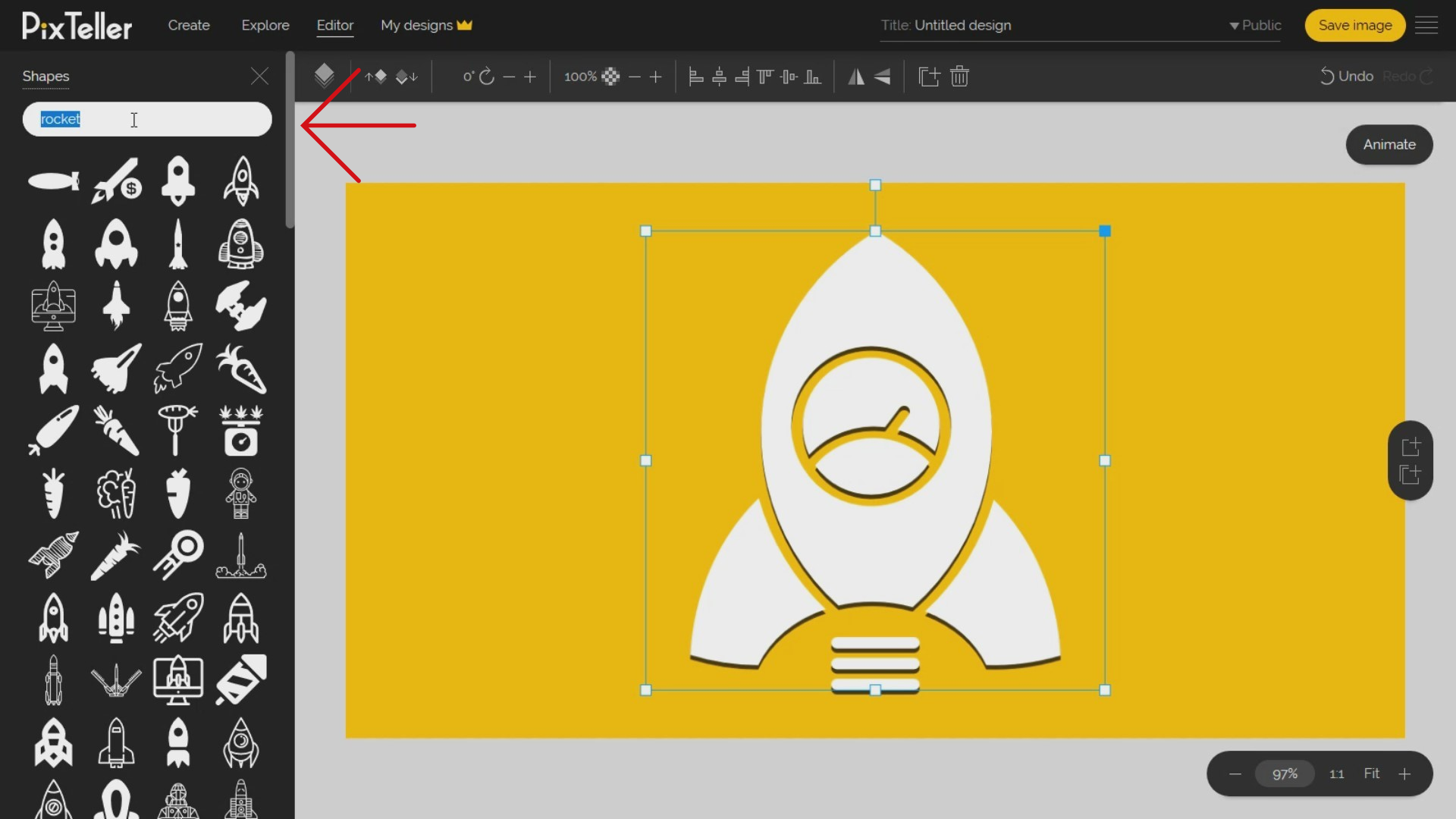The width and height of the screenshot is (1456, 819).
Task: Decrease rotation angle with minus
Action: pyautogui.click(x=509, y=77)
